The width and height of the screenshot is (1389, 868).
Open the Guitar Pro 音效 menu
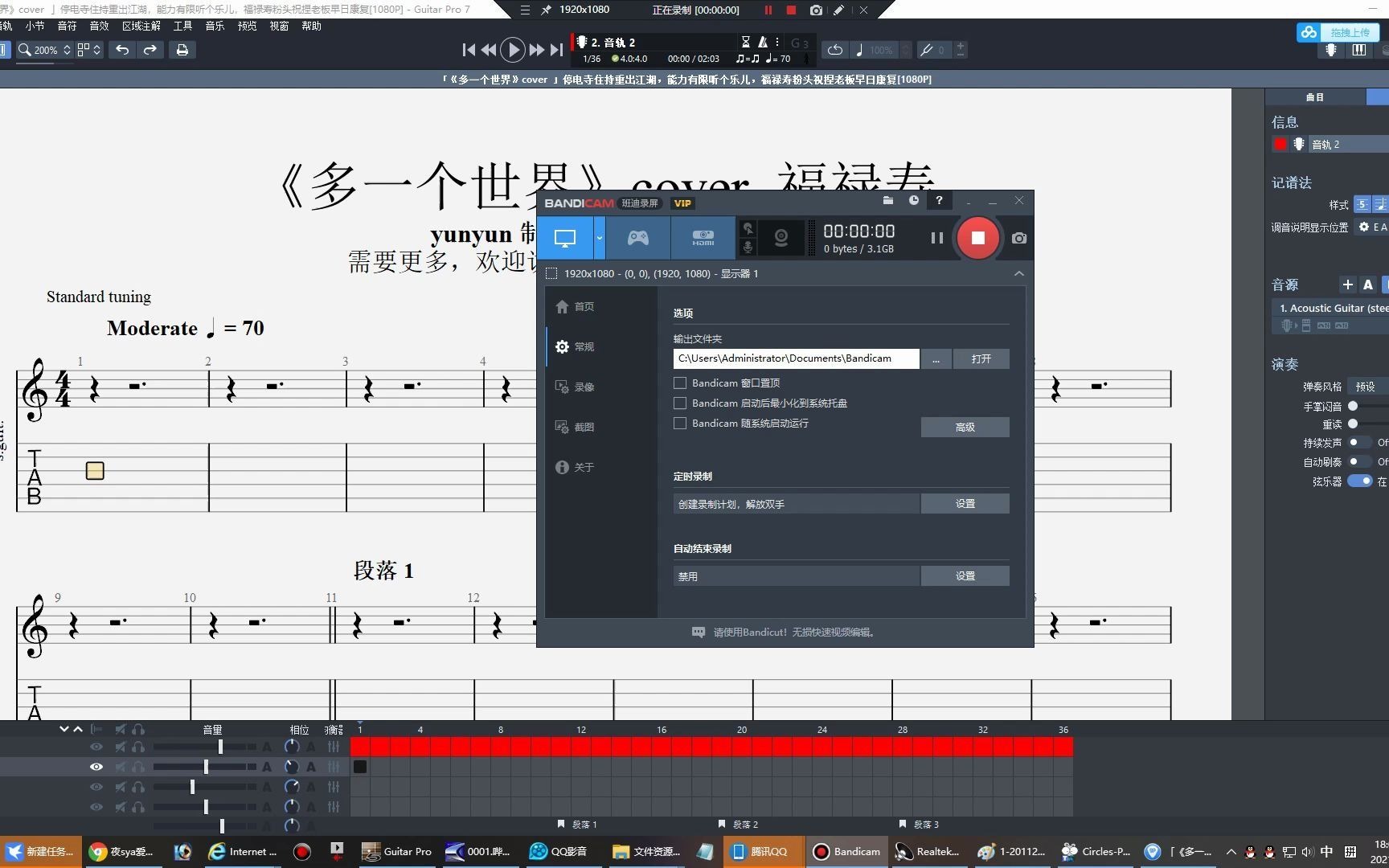click(x=99, y=26)
